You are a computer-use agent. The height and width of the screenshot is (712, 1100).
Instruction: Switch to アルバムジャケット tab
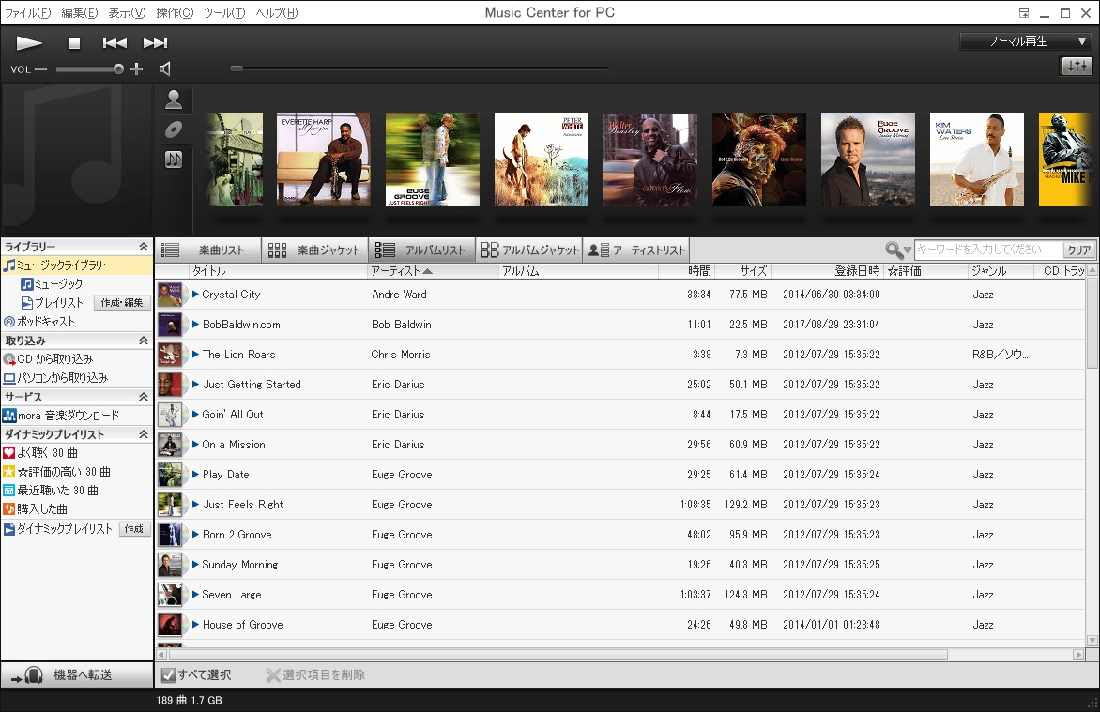pos(530,250)
